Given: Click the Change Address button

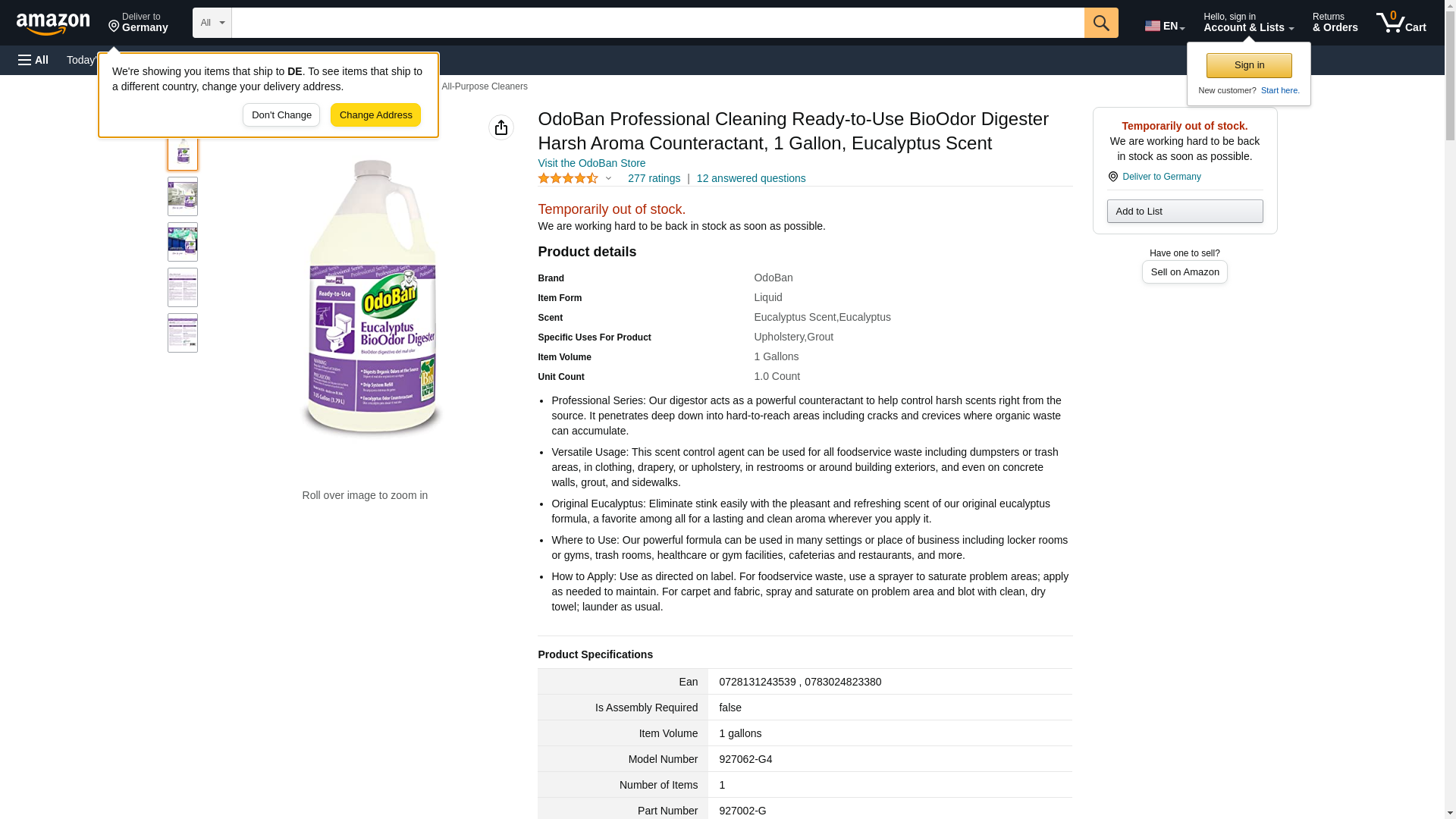Looking at the screenshot, I should (x=375, y=115).
